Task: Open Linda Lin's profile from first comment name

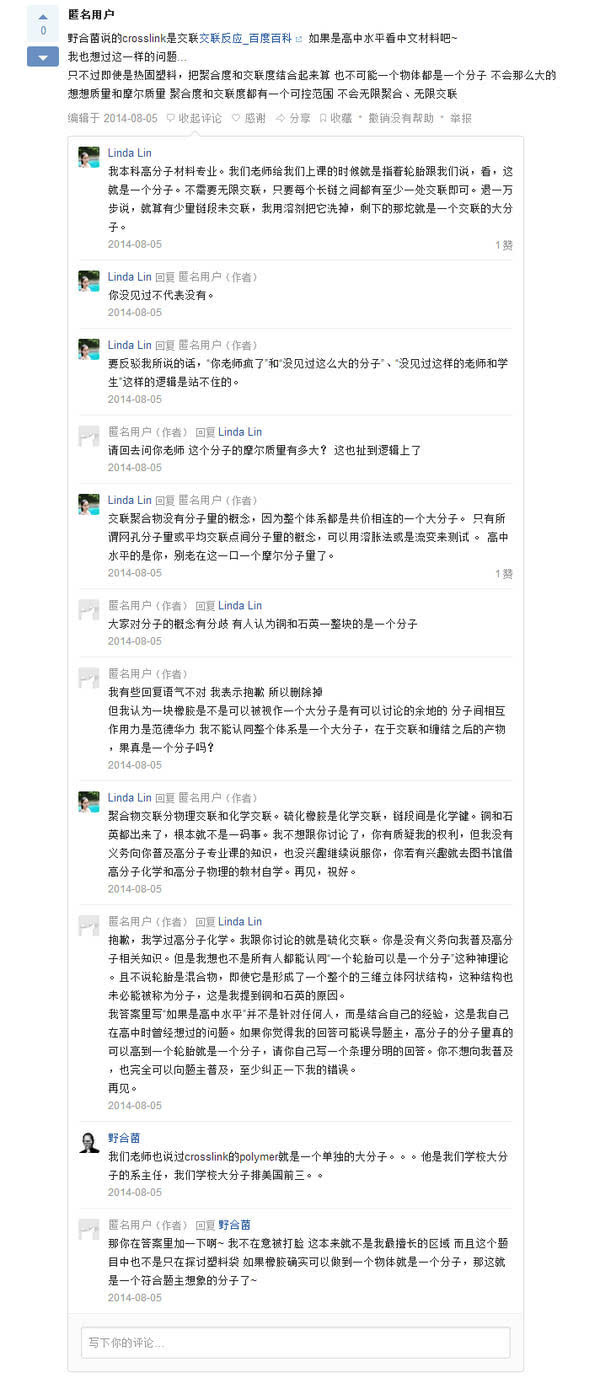Action: coord(129,152)
